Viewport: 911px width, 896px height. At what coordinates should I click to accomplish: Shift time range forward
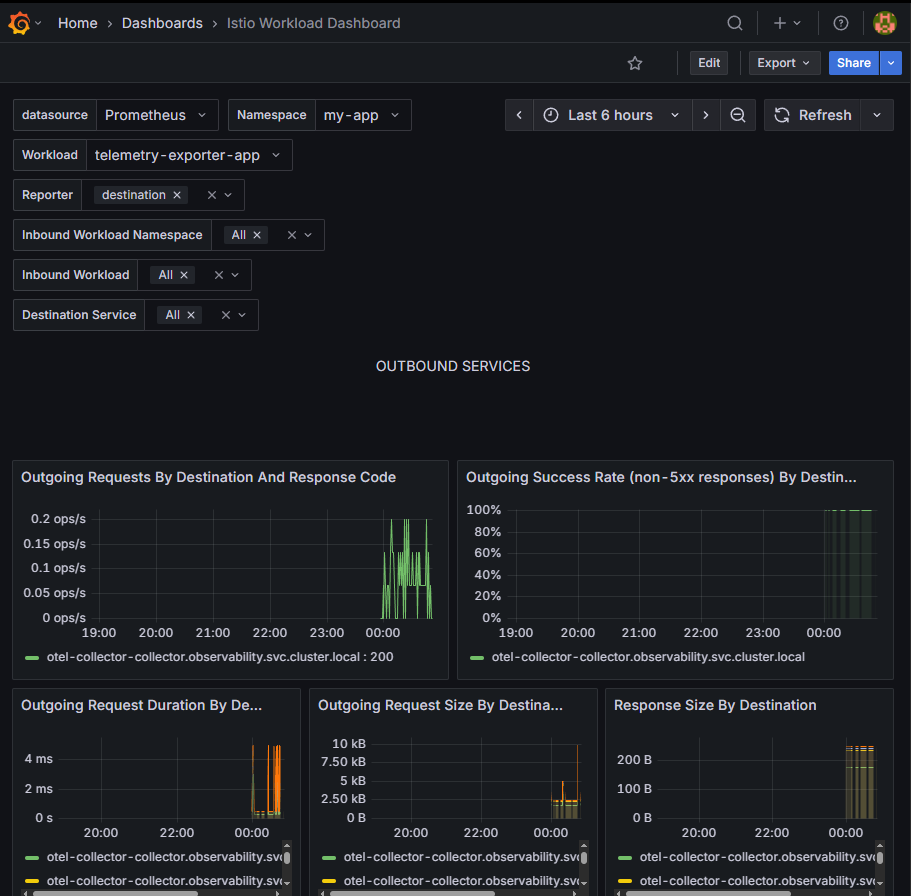(x=706, y=115)
